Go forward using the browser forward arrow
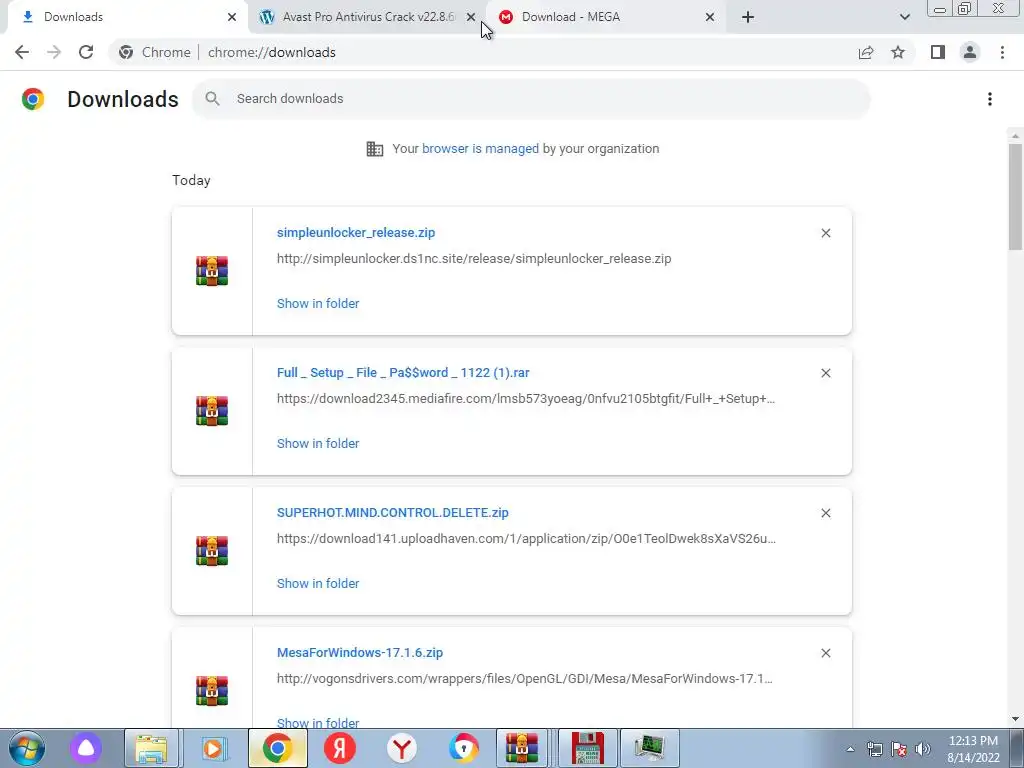The image size is (1024, 768). [54, 52]
